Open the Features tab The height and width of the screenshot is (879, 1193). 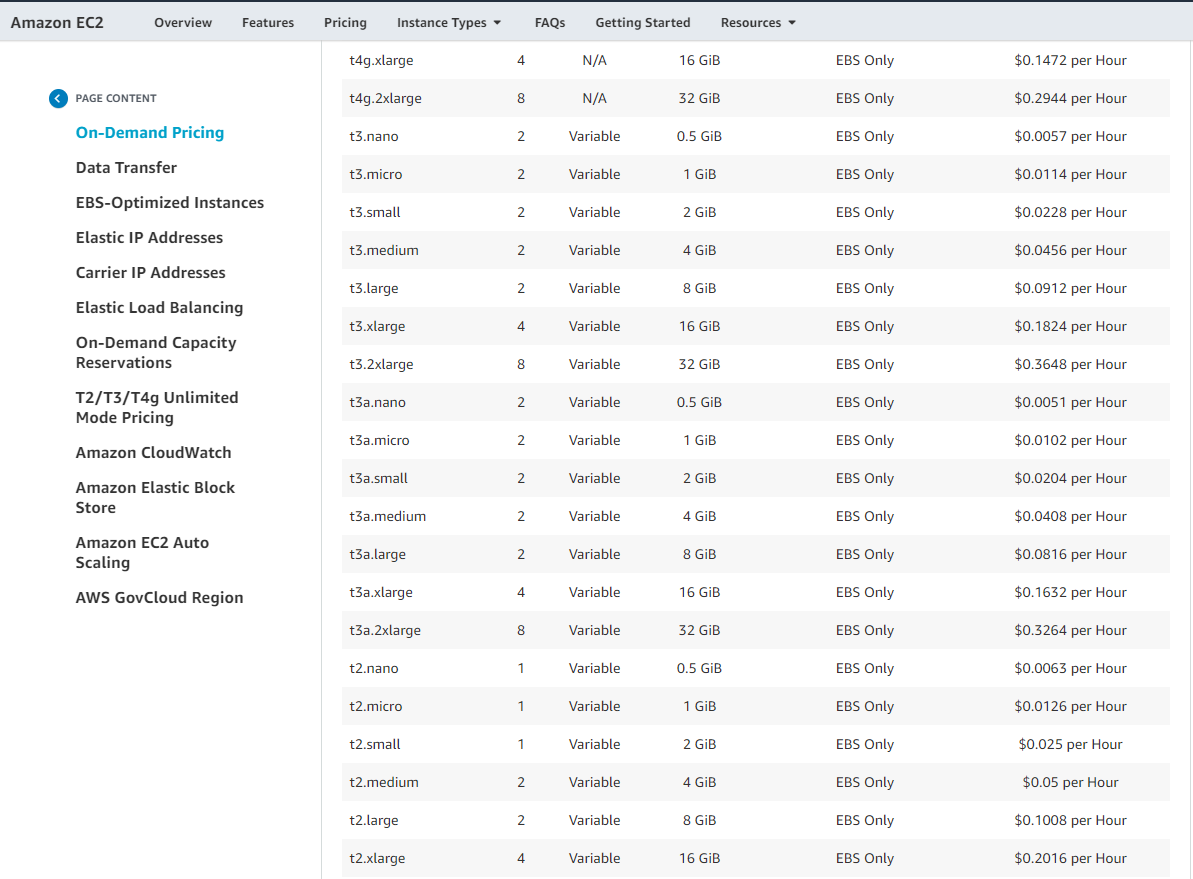pyautogui.click(x=268, y=23)
